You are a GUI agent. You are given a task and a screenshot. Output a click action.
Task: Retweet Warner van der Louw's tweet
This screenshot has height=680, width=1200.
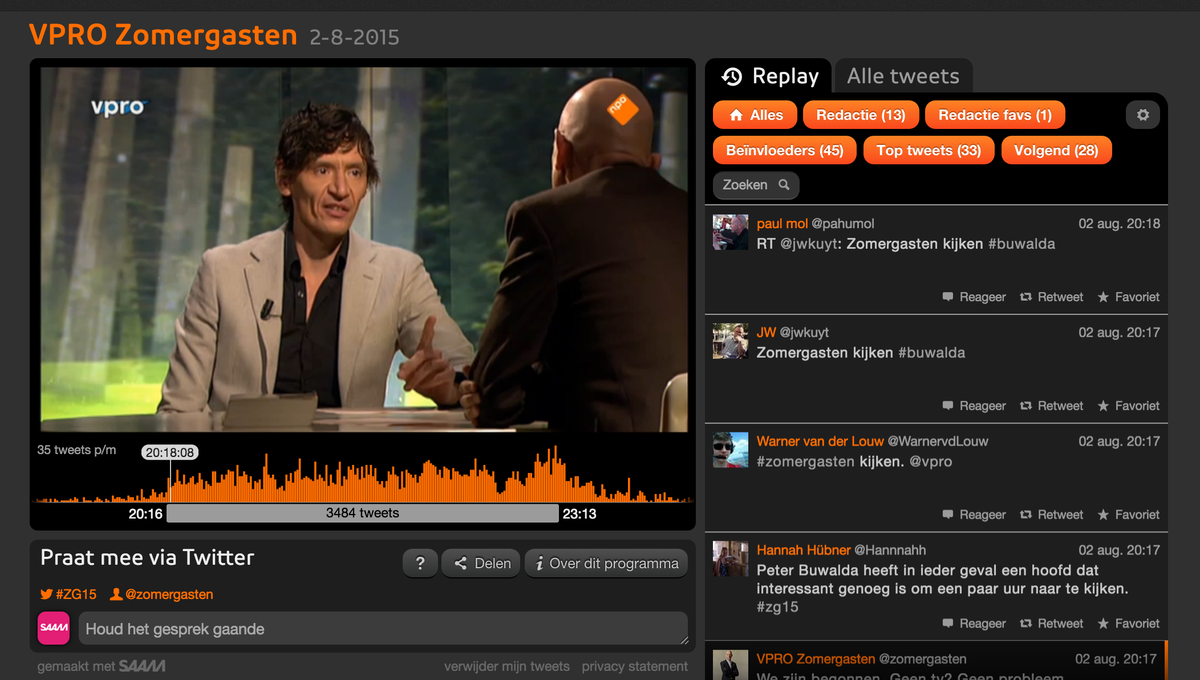coord(1051,515)
